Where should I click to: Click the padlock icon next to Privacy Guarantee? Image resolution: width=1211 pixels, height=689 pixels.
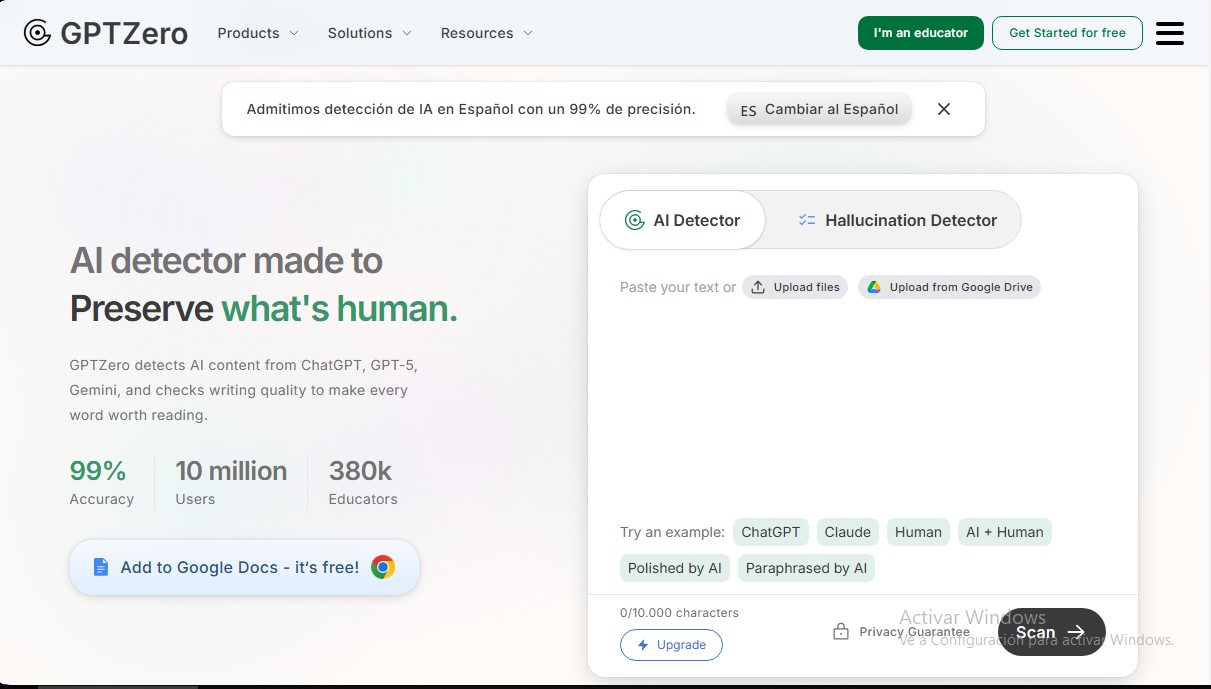842,631
